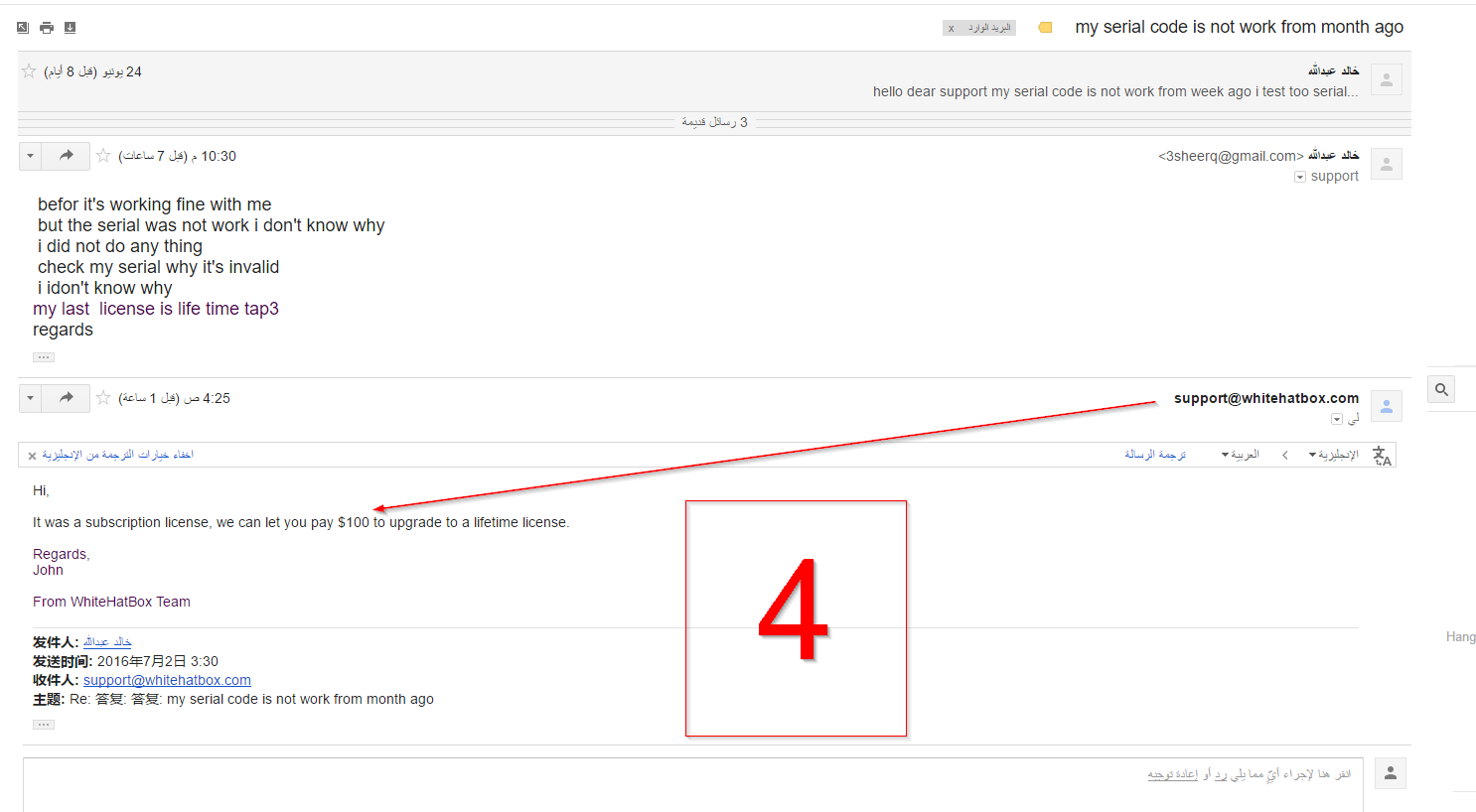Click the yellow importance marker beside subject
1476x812 pixels.
click(1045, 28)
